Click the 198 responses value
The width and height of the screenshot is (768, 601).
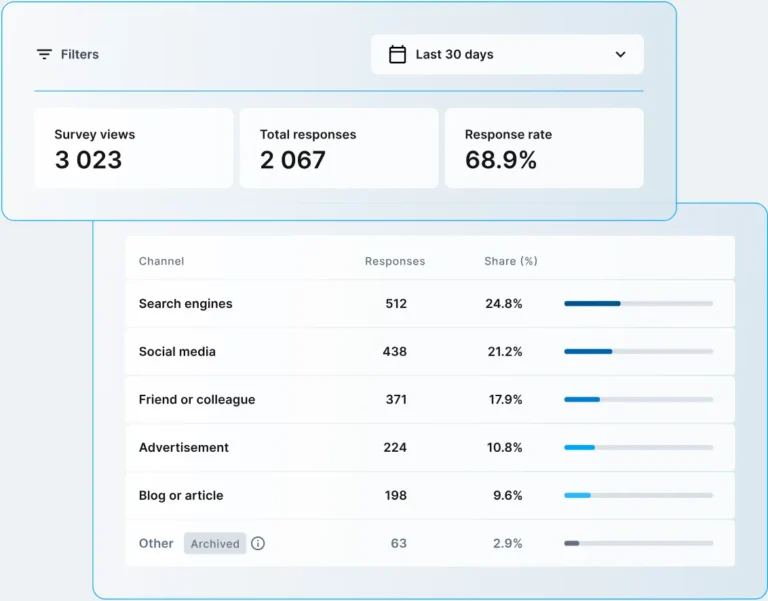pos(396,496)
